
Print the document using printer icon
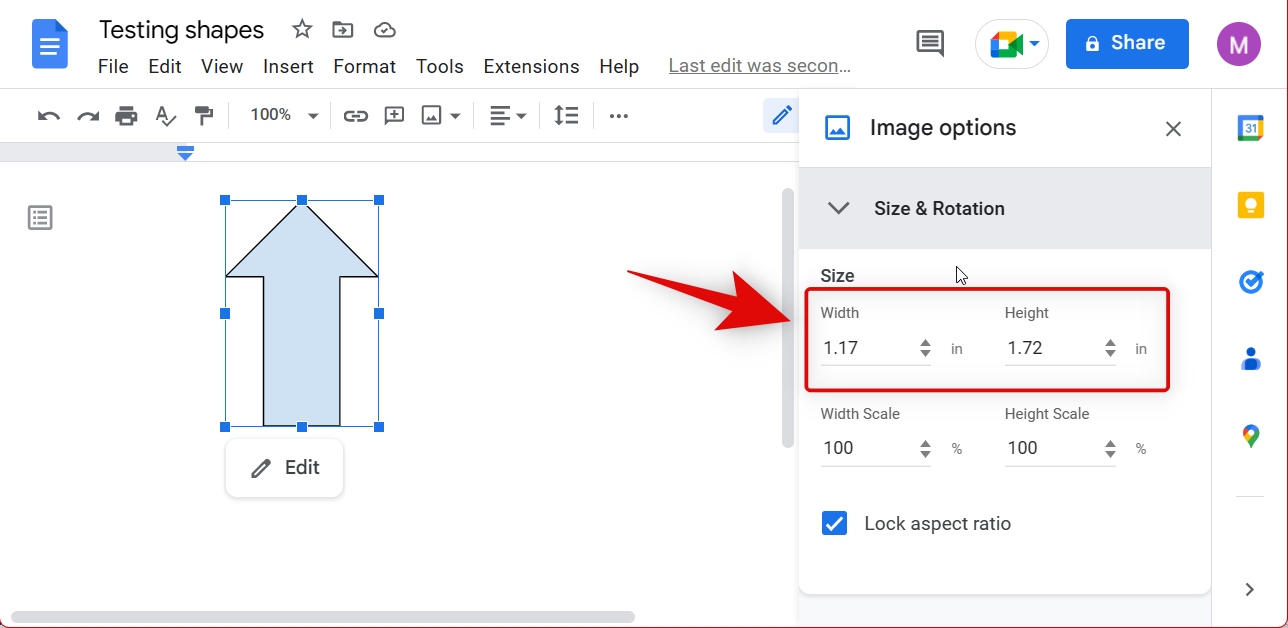click(126, 116)
